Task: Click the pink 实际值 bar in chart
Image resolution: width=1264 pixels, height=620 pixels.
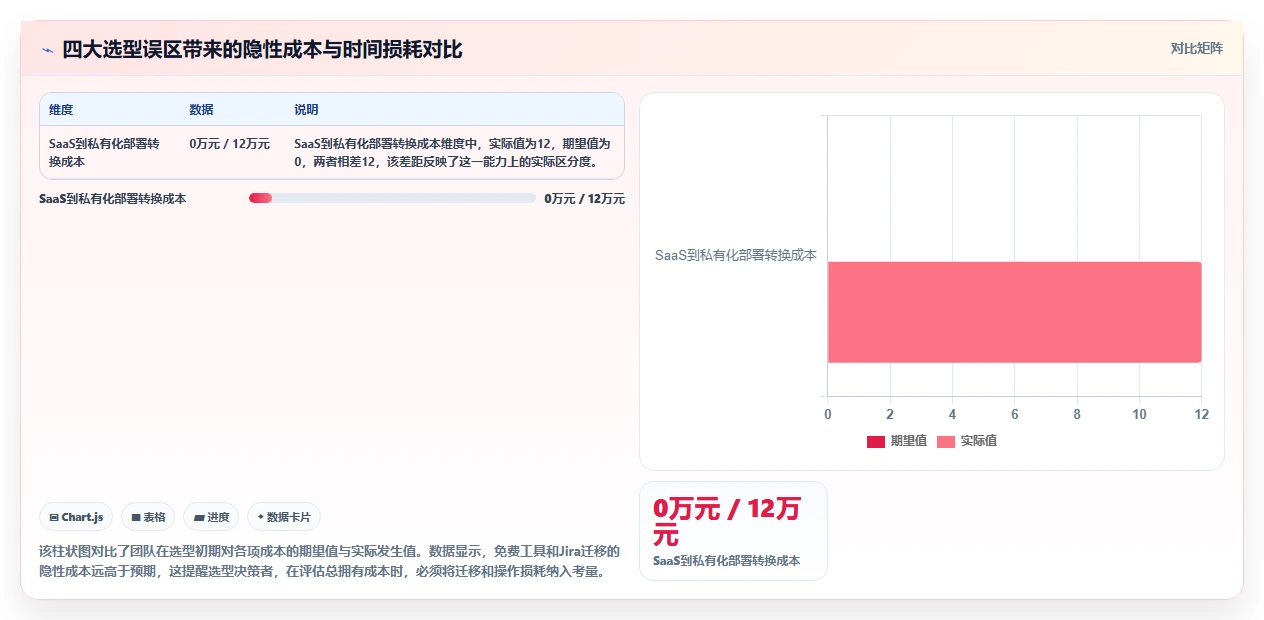Action: pos(1014,312)
